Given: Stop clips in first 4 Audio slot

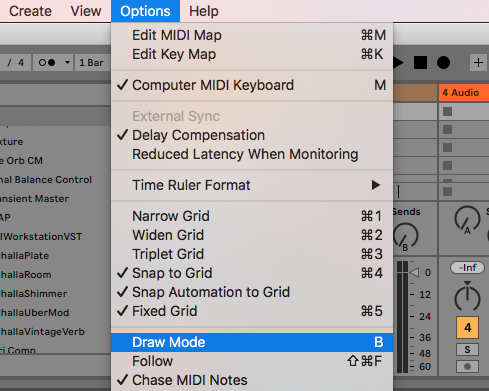Looking at the screenshot, I should click(x=447, y=111).
